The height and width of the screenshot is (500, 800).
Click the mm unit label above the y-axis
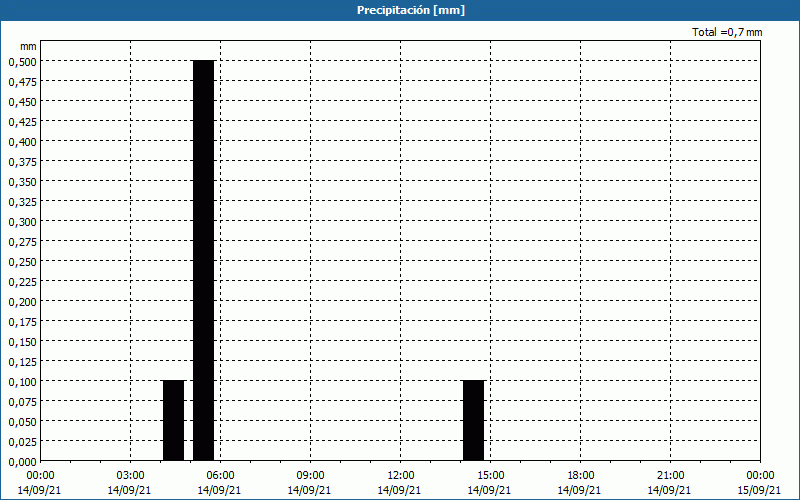(28, 46)
